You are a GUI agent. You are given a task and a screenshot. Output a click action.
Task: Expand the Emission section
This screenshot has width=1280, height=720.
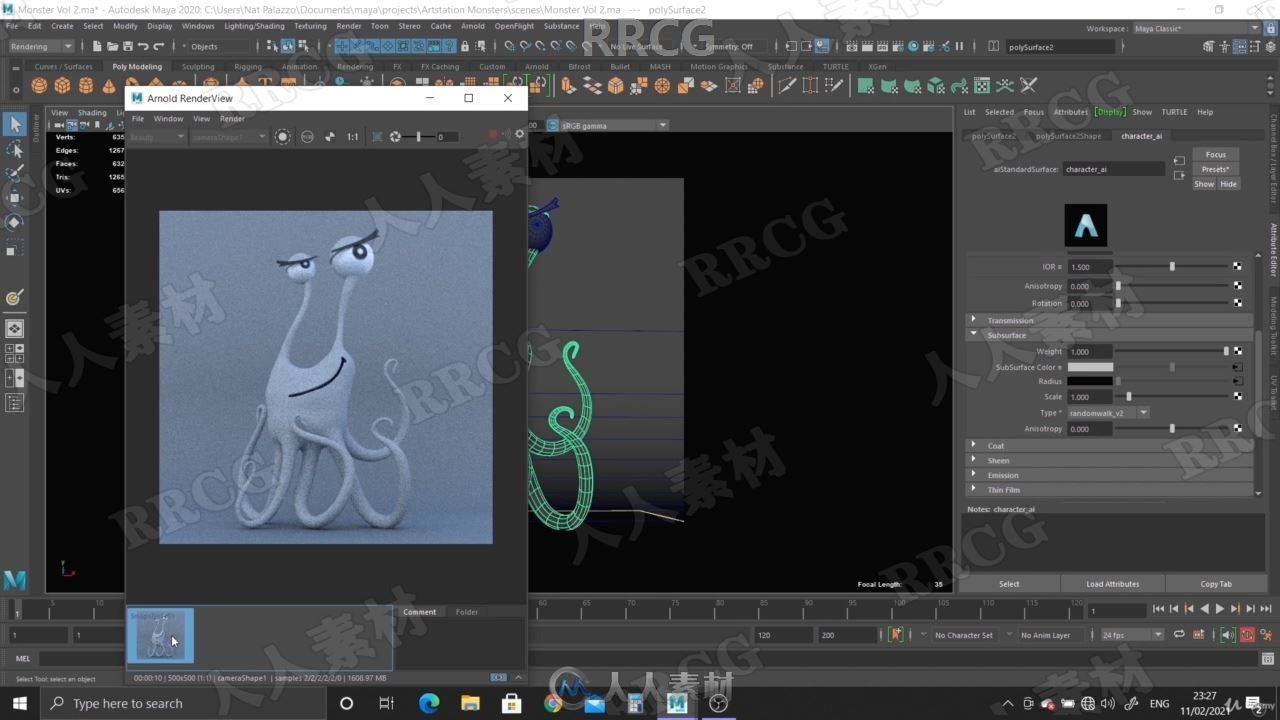point(1109,475)
